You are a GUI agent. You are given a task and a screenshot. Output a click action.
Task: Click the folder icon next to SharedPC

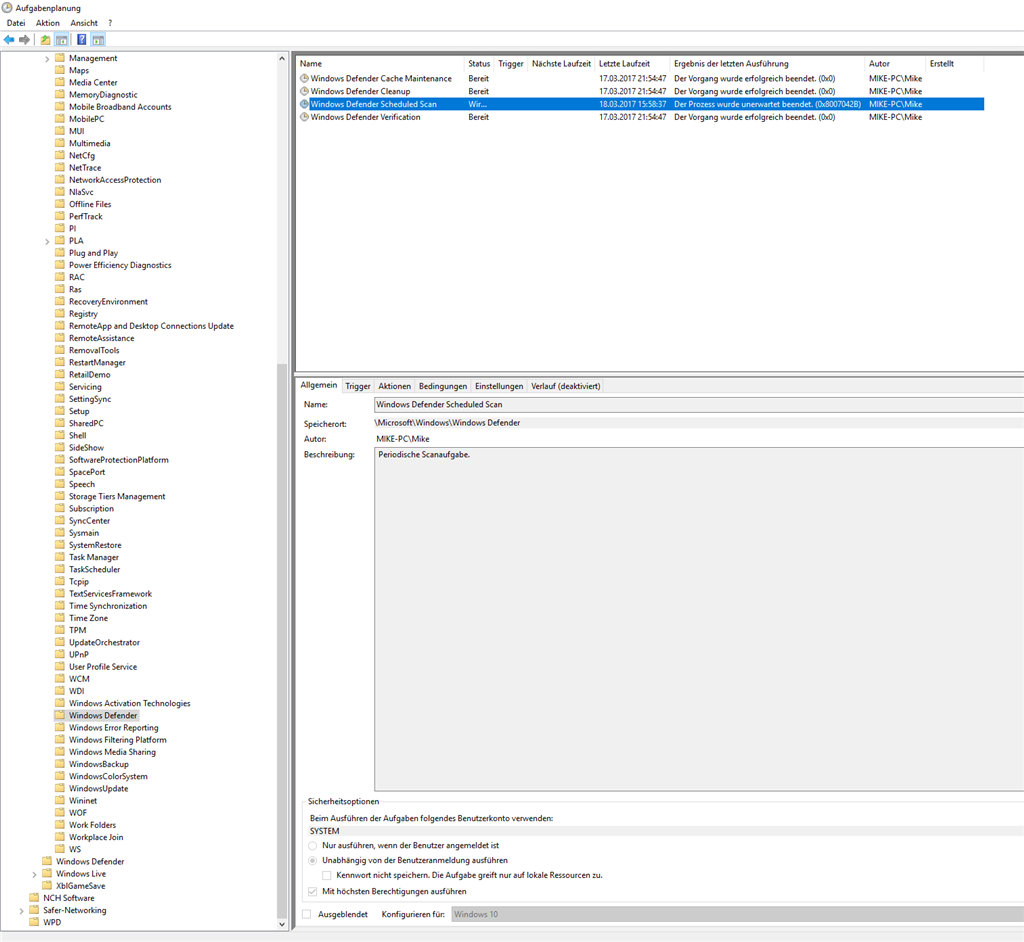(x=60, y=423)
